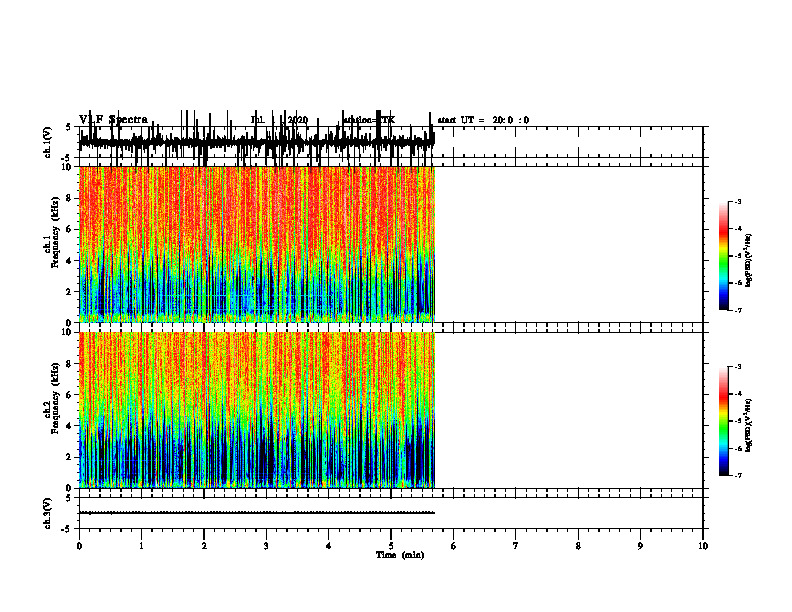Screen dimensions: 792x612
Task: Click the ch.2 spectrogram color bar
Action: [x=723, y=421]
